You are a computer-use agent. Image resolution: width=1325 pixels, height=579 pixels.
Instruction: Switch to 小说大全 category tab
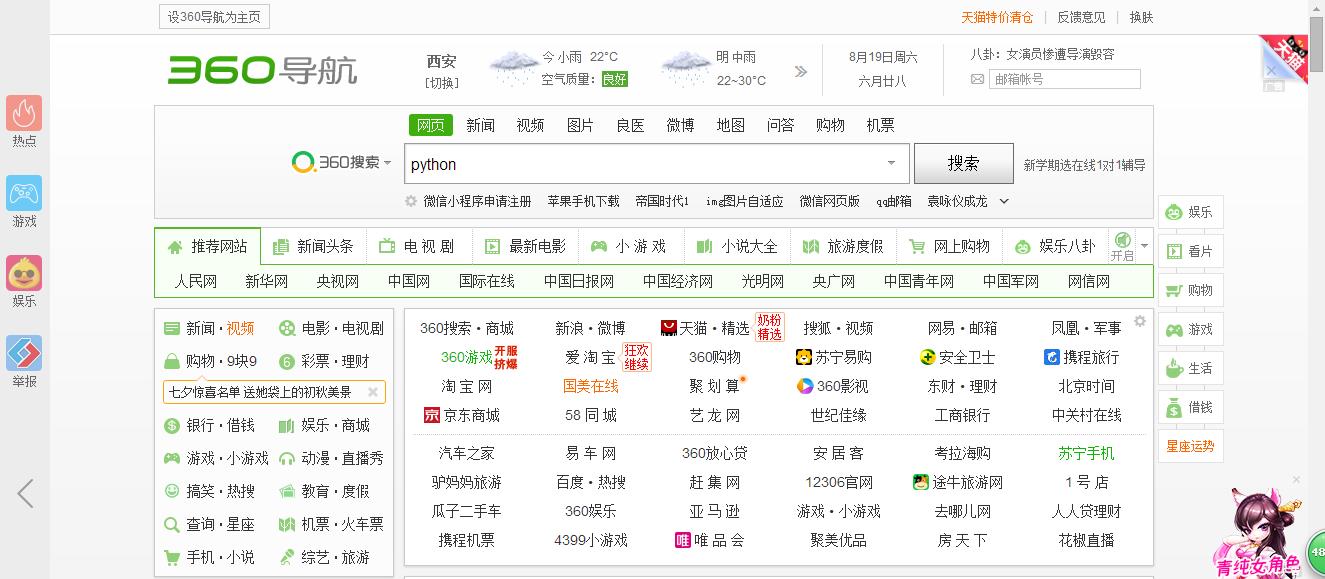click(x=737, y=246)
